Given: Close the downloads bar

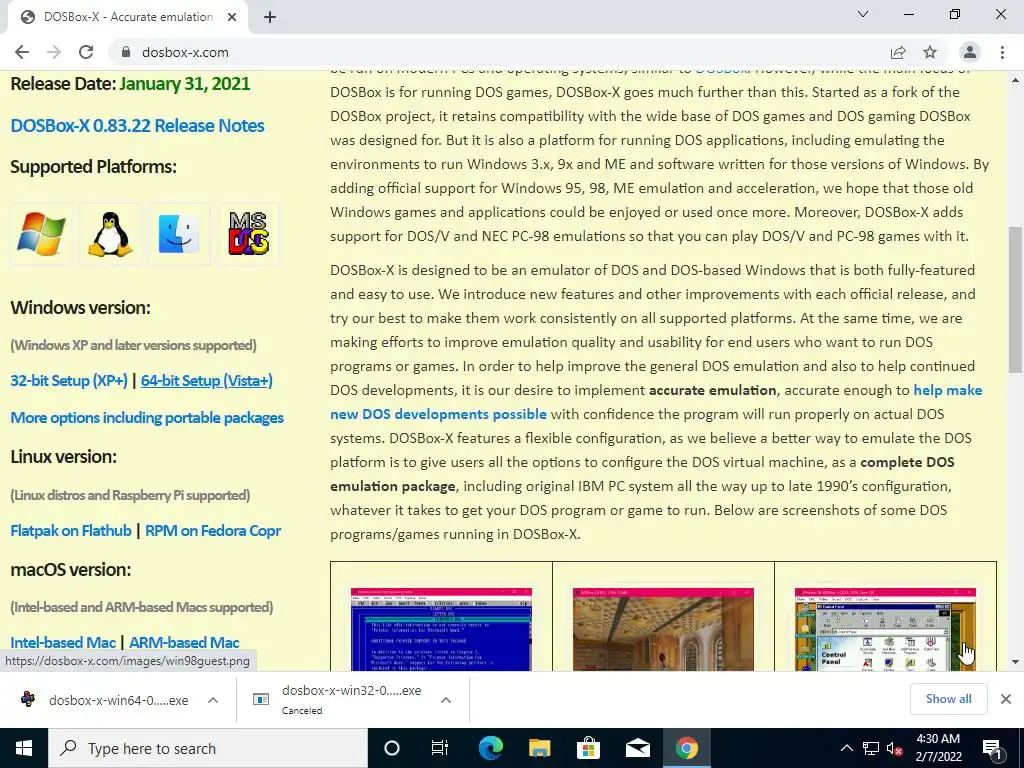Looking at the screenshot, I should [1006, 699].
